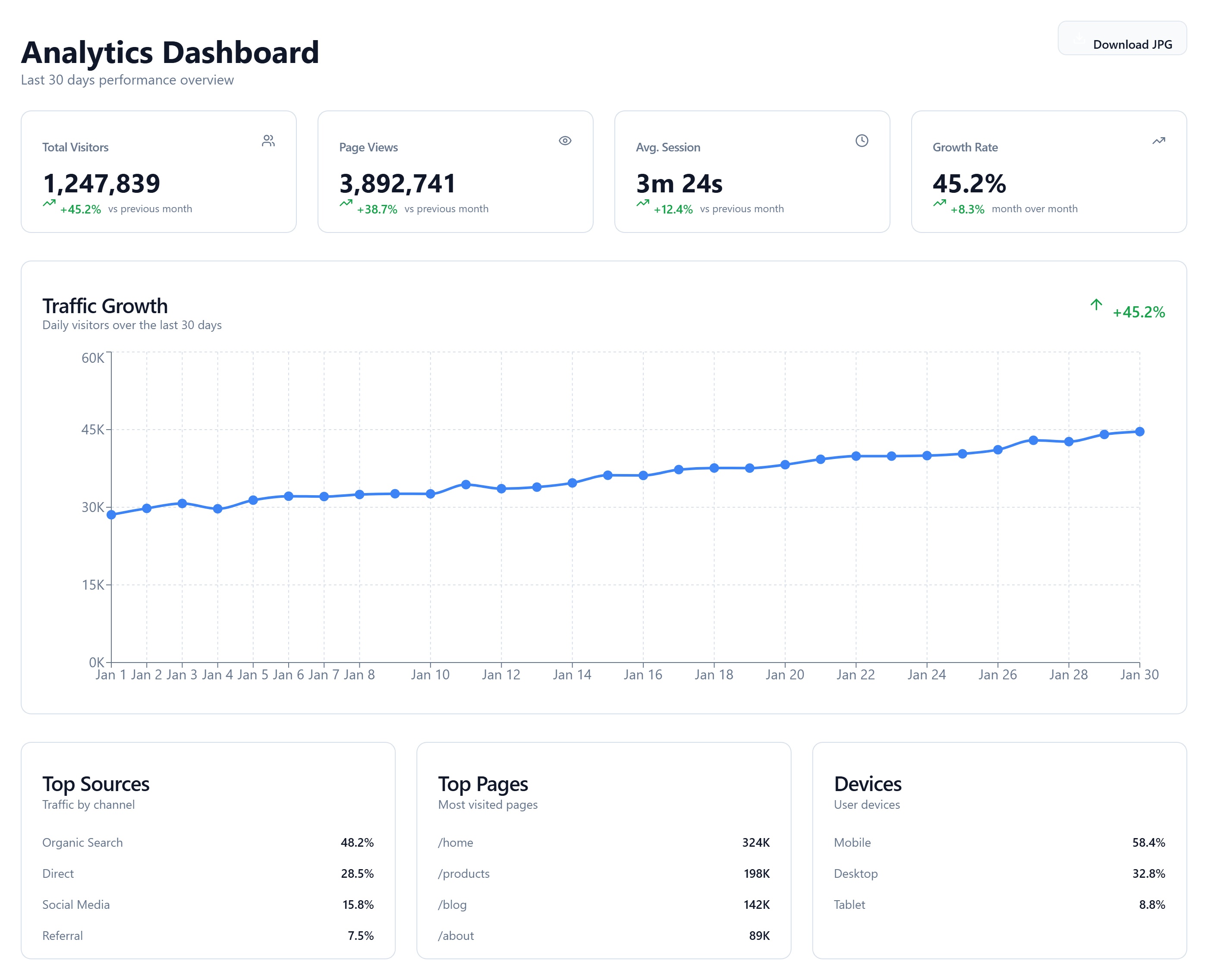The width and height of the screenshot is (1208, 980).
Task: Click the Jan 30 data point on chart
Action: point(1139,432)
